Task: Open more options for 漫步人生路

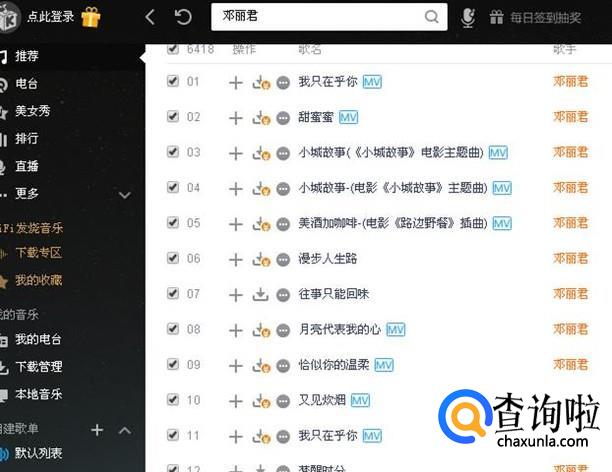Action: pyautogui.click(x=283, y=260)
